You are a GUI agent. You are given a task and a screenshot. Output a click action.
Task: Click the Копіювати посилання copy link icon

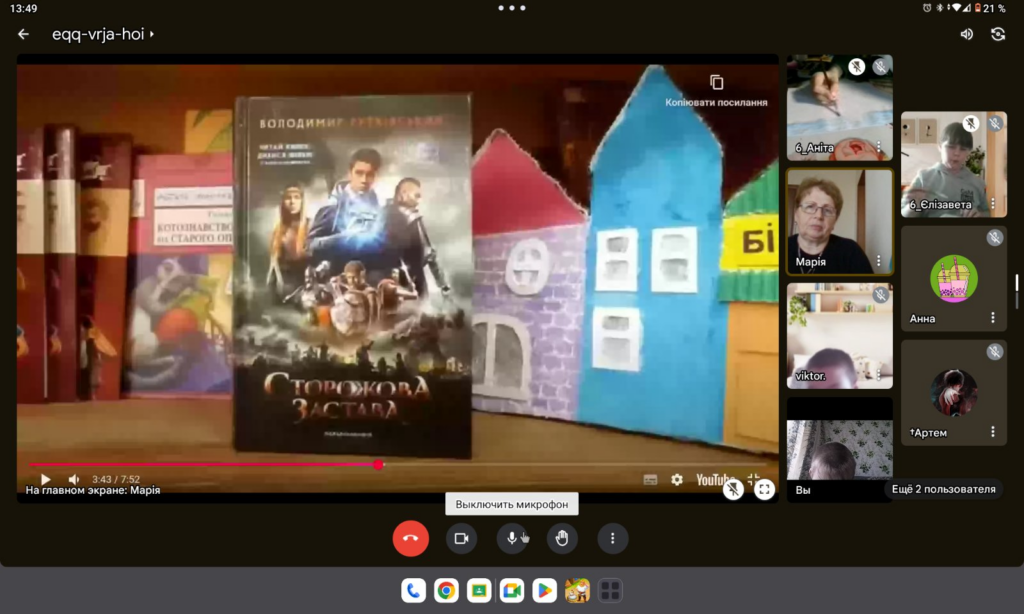[716, 83]
